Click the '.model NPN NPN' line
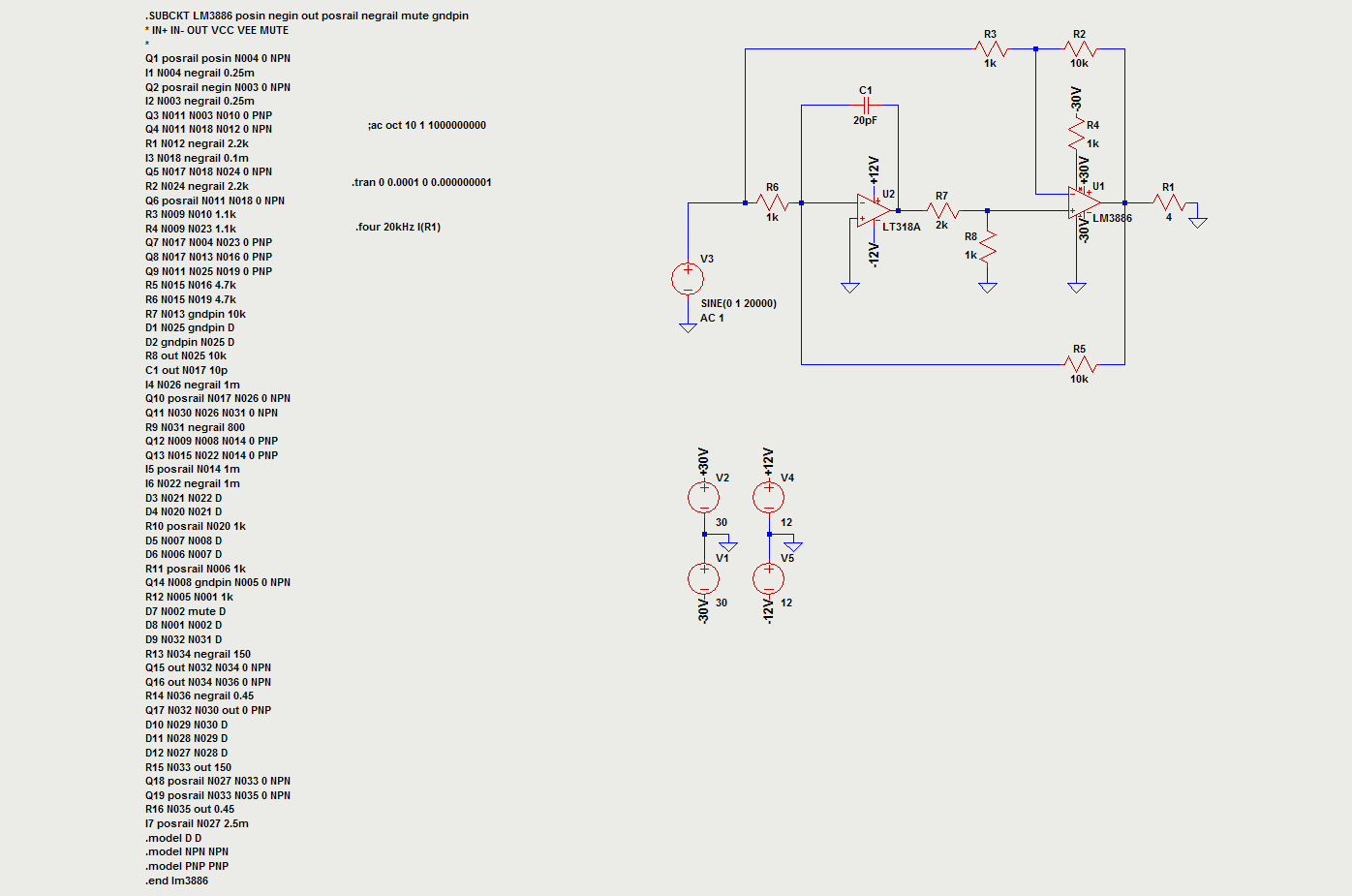The width and height of the screenshot is (1352, 896). pos(187,851)
